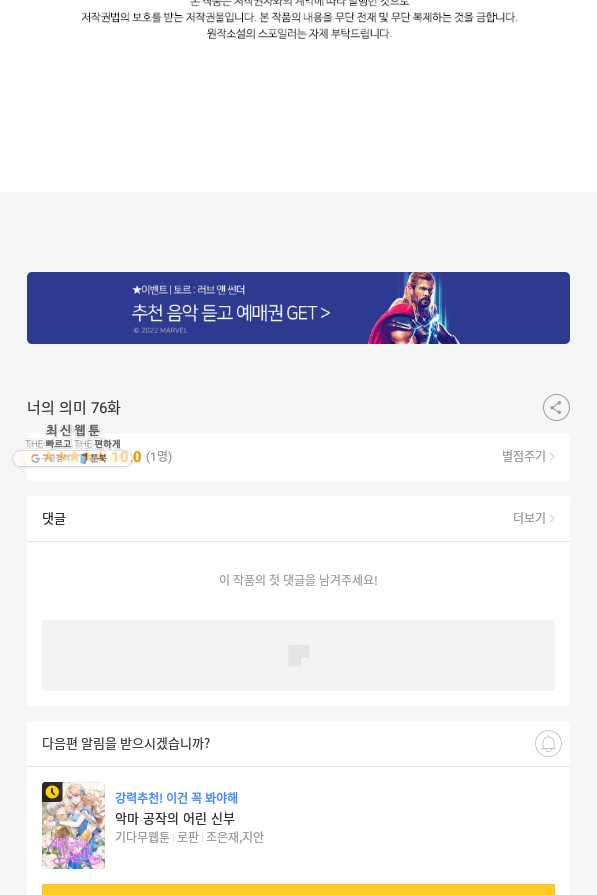597x895 pixels.
Task: Click 기다무웹툰 category label
Action: click(142, 837)
